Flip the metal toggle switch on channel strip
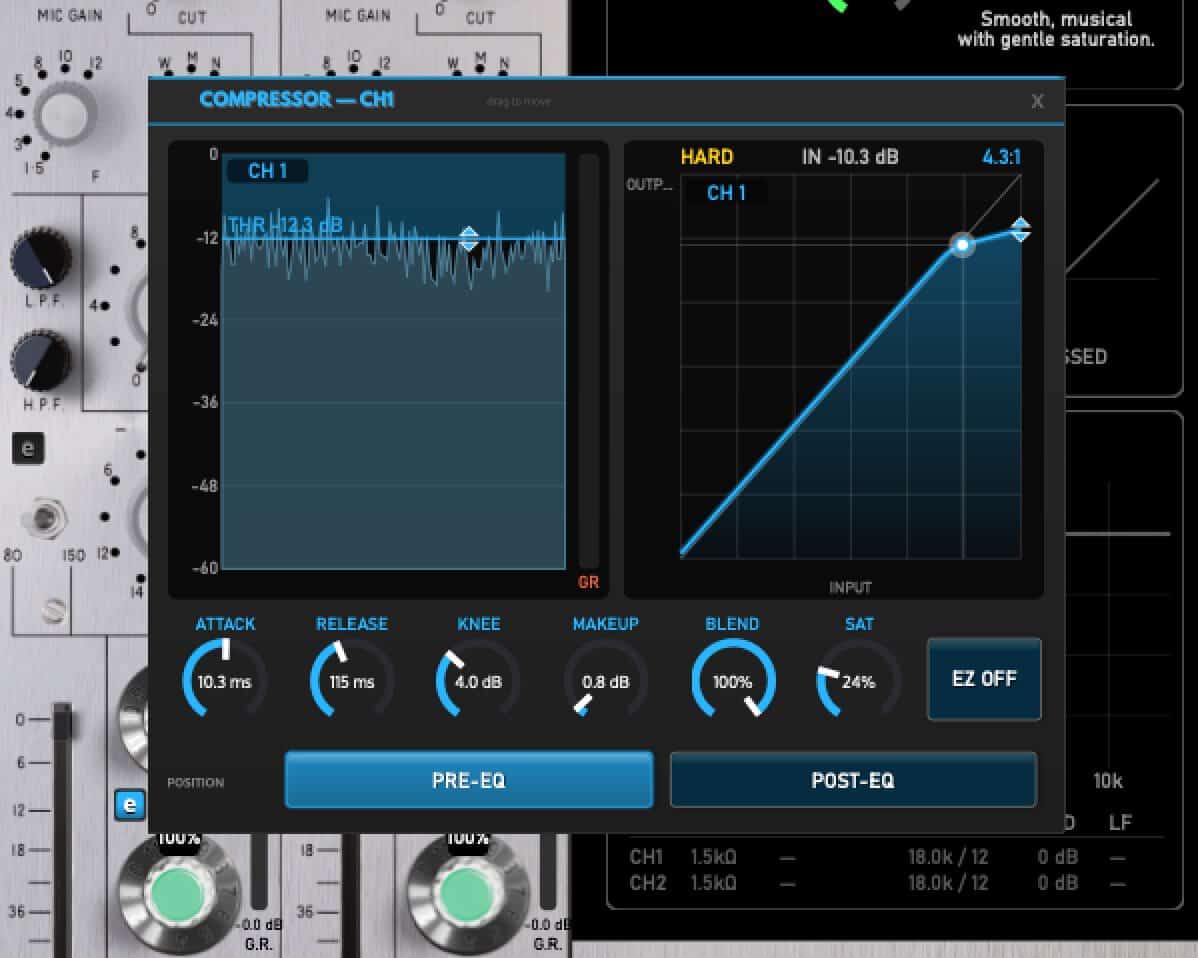The height and width of the screenshot is (958, 1198). [45, 519]
